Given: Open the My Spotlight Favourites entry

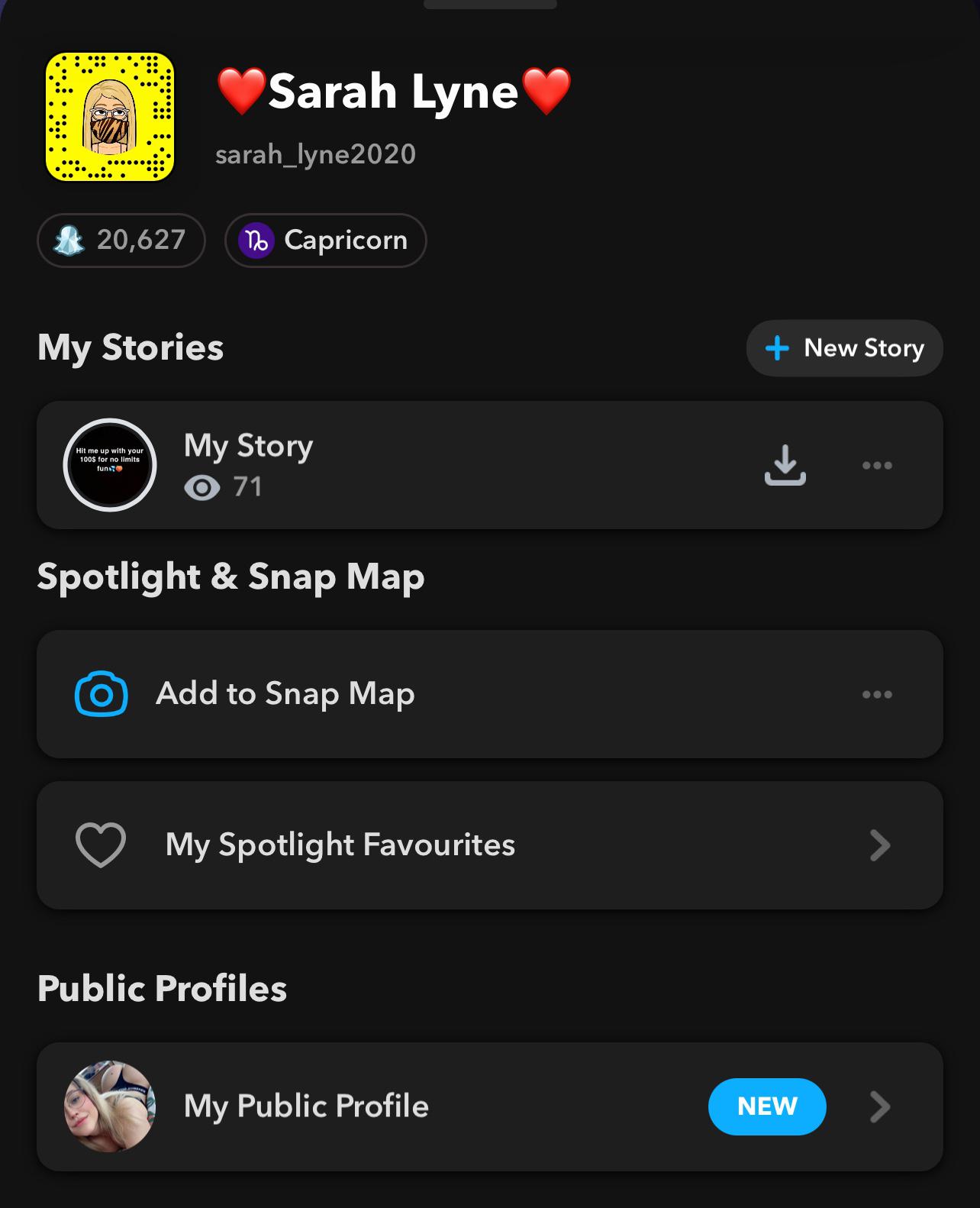Looking at the screenshot, I should tap(340, 845).
